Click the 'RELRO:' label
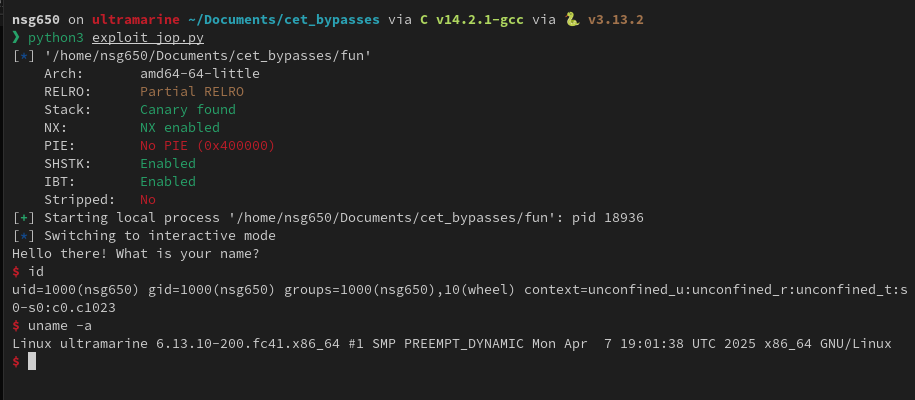The image size is (915, 400). (68, 92)
